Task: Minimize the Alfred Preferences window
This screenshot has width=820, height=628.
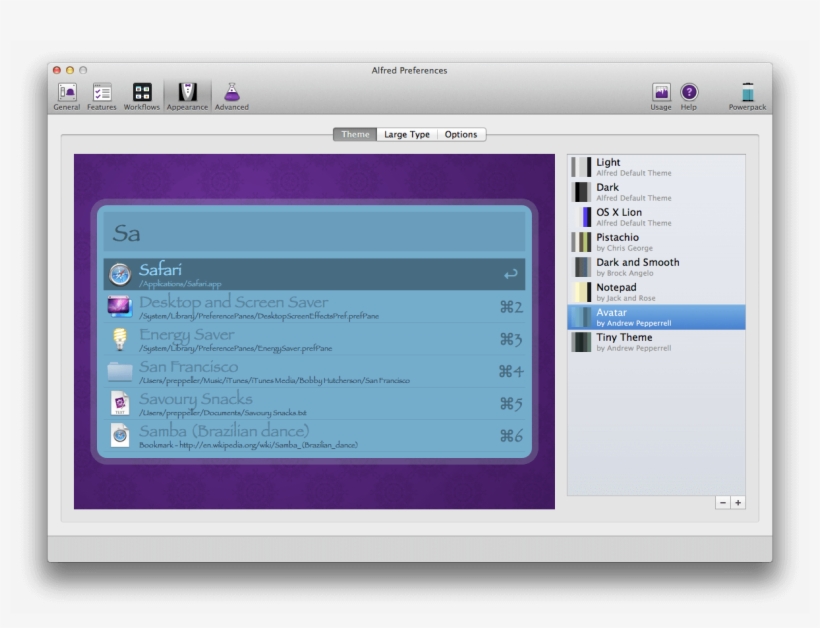Action: tap(70, 70)
